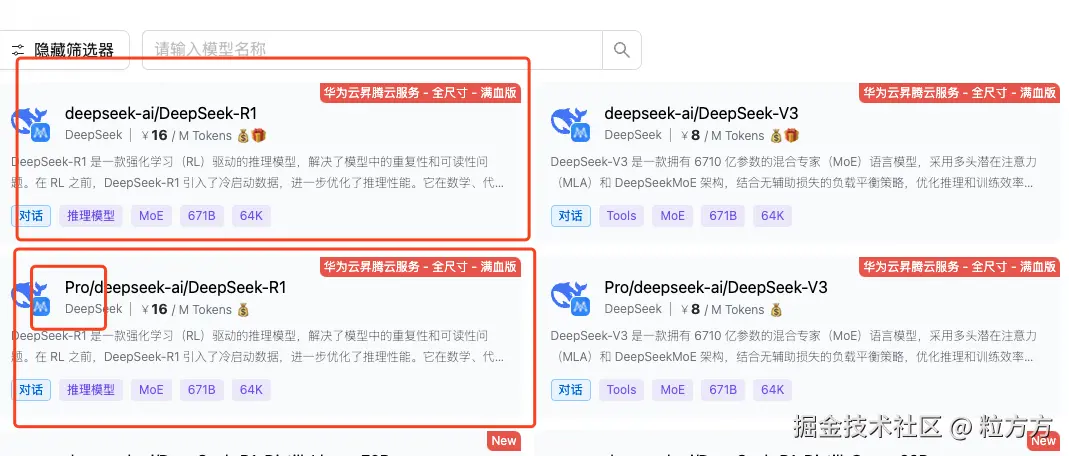Click 对话 tag on deepseek-ai/DeepSeek-V3 card
The width and height of the screenshot is (1069, 456).
(571, 216)
